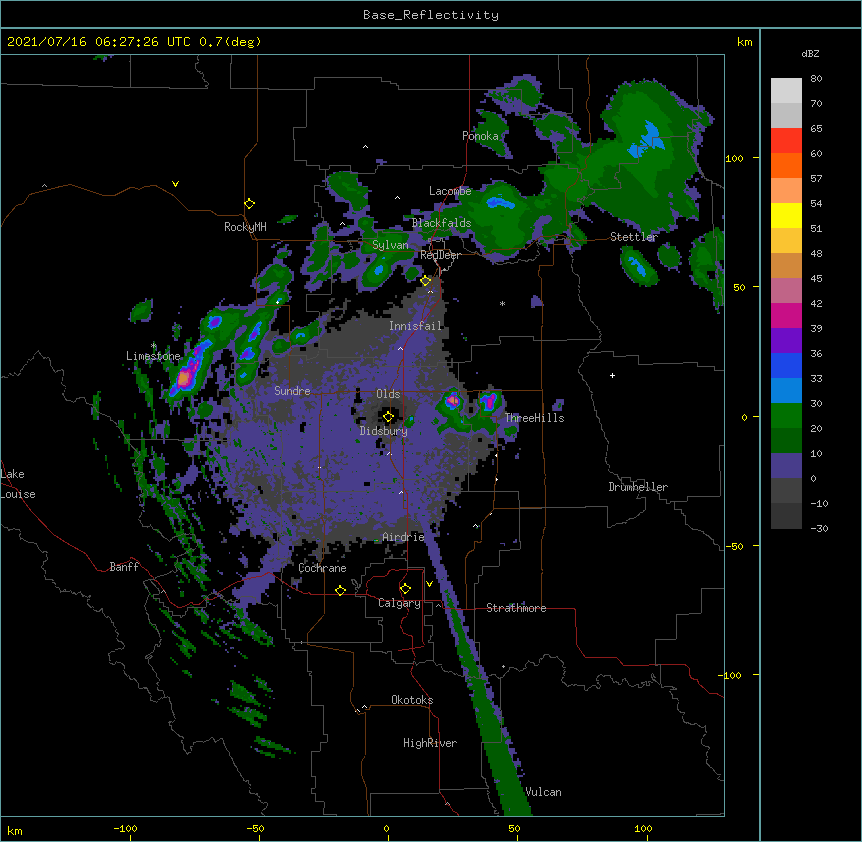This screenshot has width=862, height=842.
Task: Click the -50 tick on the right axis
Action: [734, 546]
